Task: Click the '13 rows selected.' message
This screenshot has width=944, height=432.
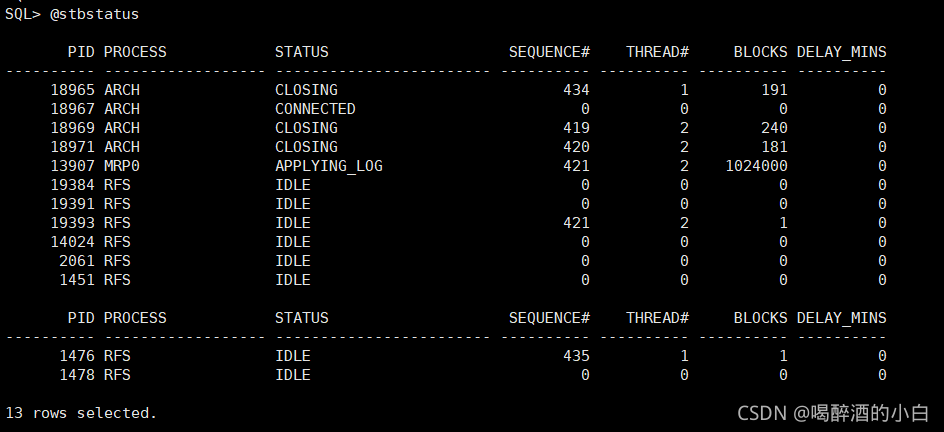Action: (81, 413)
